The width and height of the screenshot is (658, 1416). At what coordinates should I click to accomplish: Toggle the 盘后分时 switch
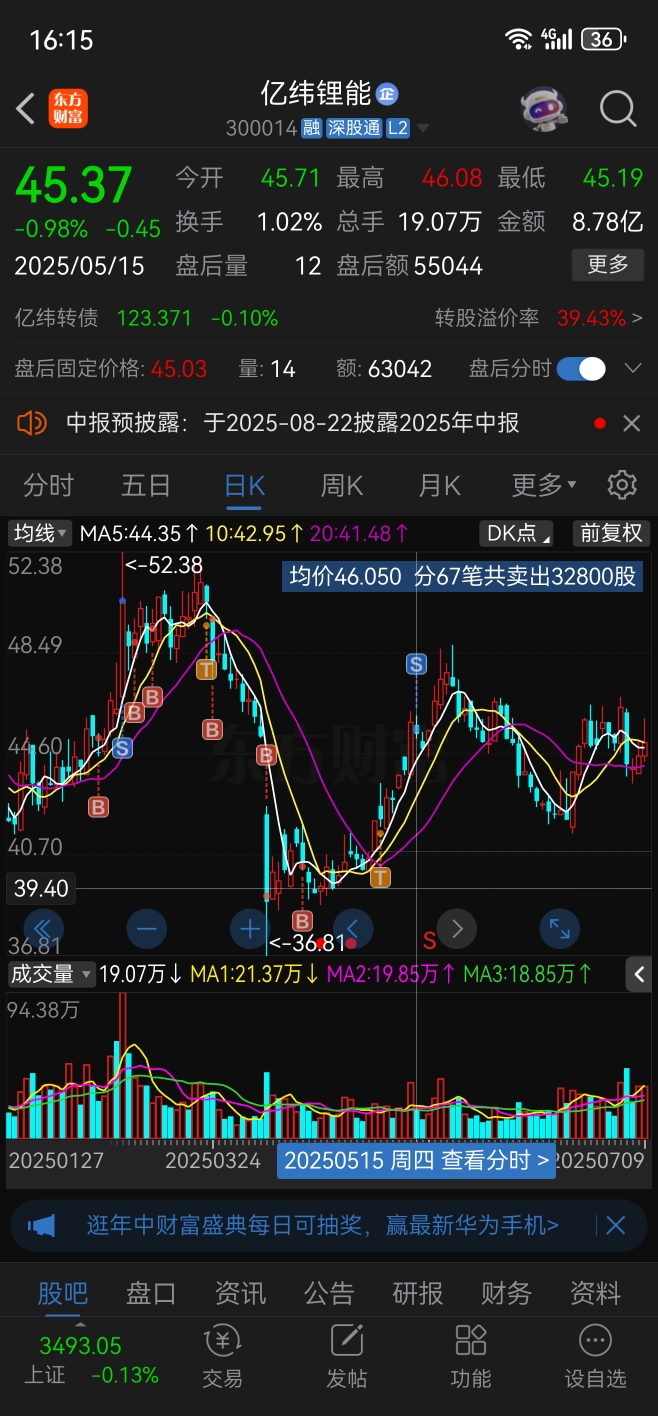click(581, 369)
